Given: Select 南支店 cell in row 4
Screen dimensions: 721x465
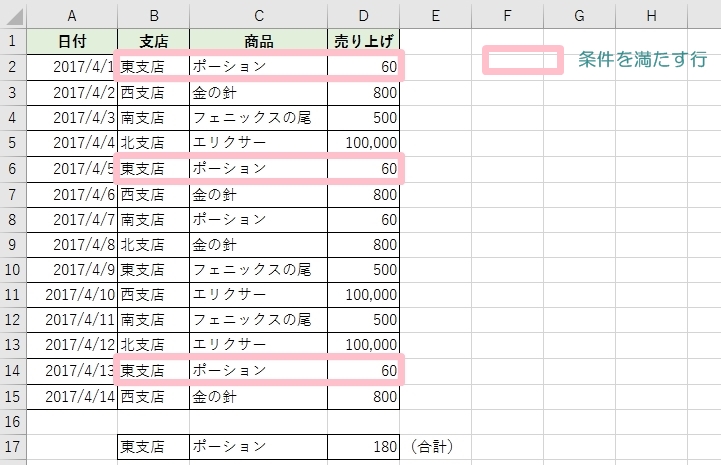Looking at the screenshot, I should [154, 118].
